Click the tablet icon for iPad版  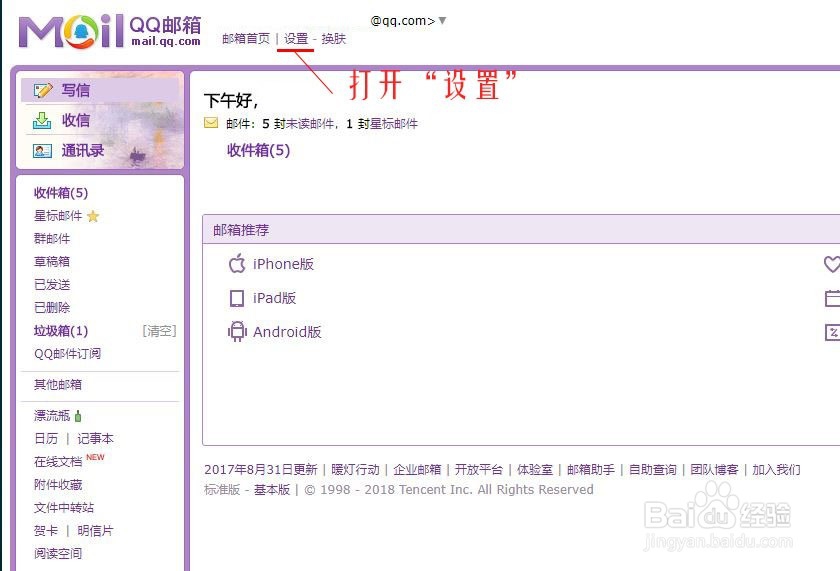[237, 298]
